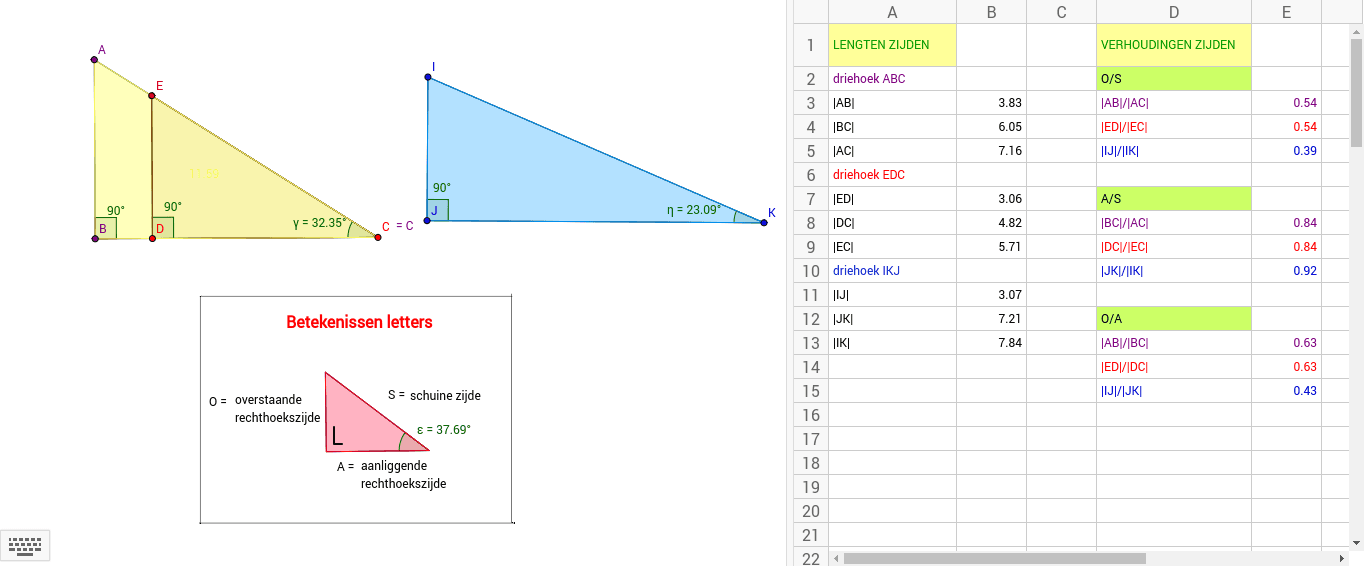This screenshot has height=568, width=1366.
Task: Click cell 'LENGTEN ZIJDEN'
Action: [x=892, y=45]
